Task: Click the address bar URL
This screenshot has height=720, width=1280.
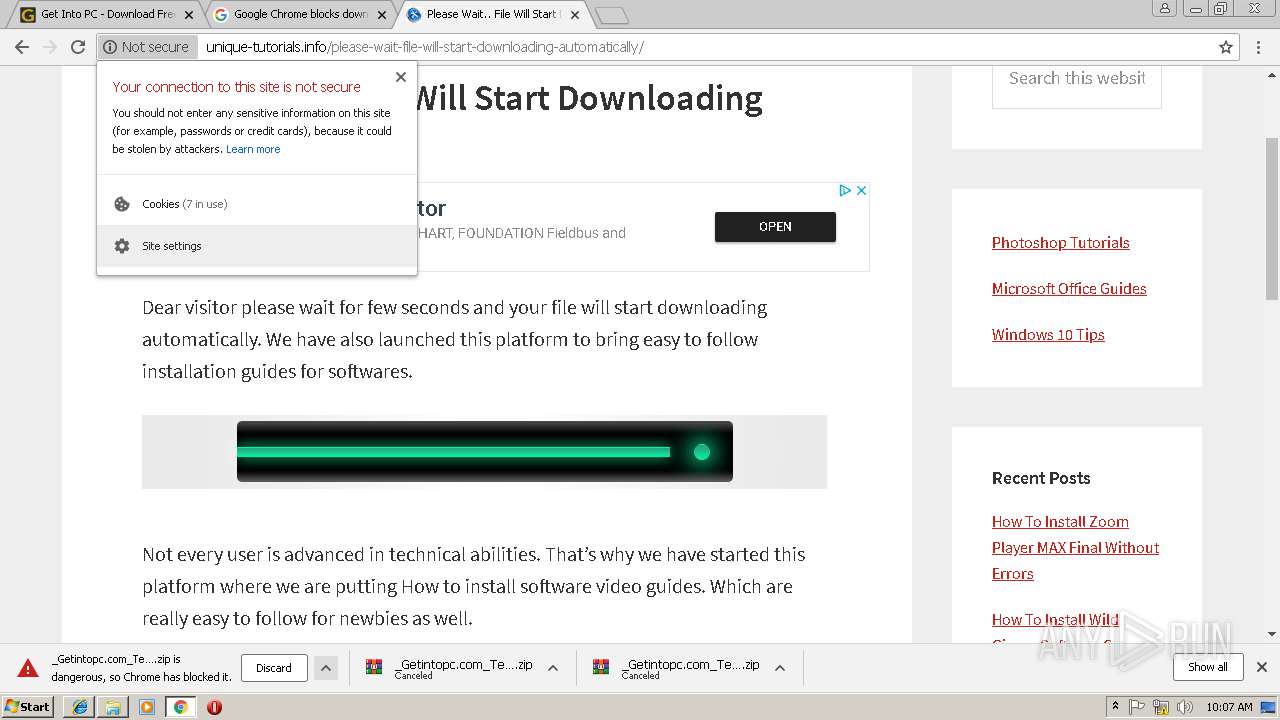Action: 425,47
